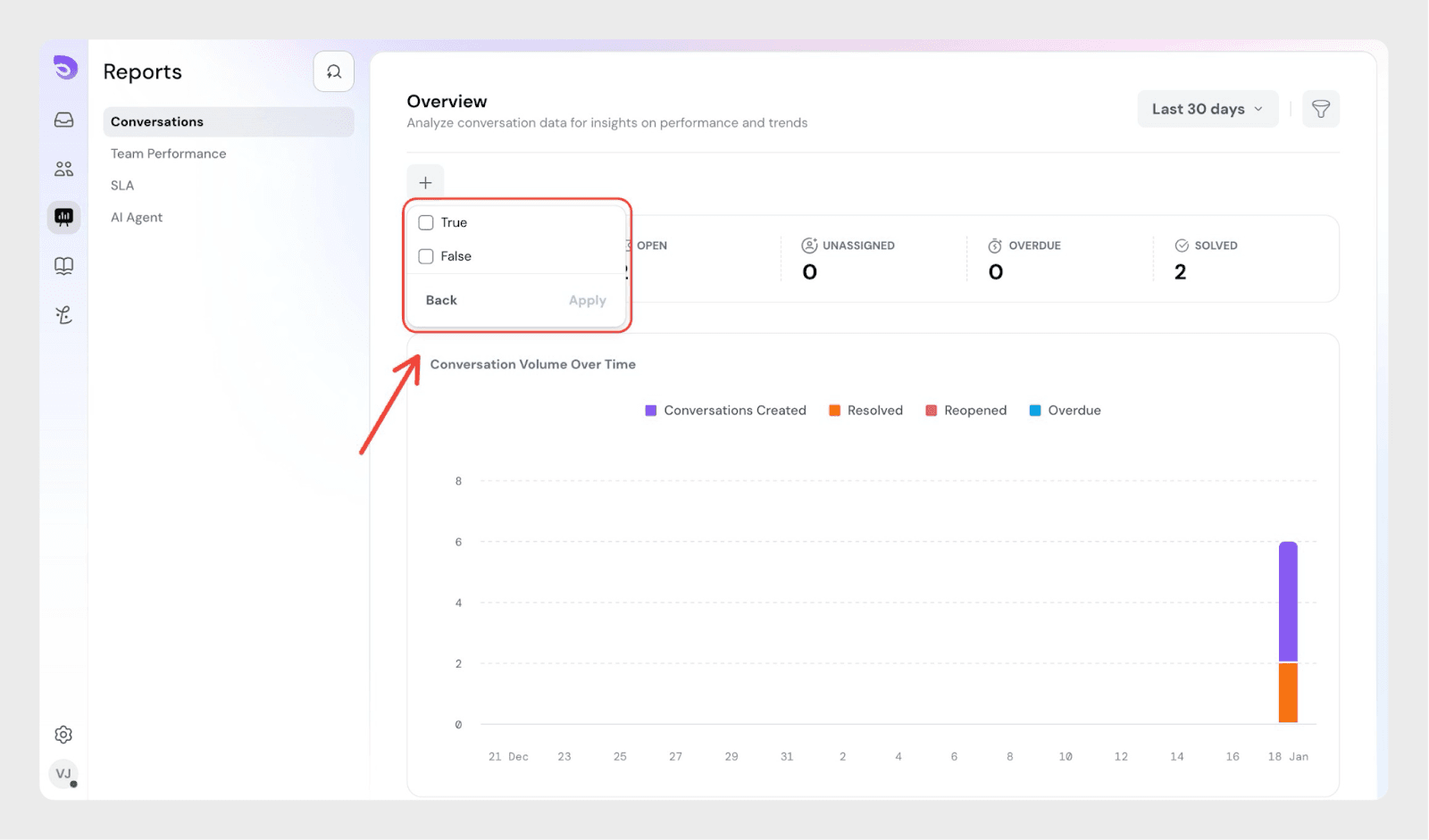Click the plus add filter button
Image resolution: width=1429 pixels, height=840 pixels.
pyautogui.click(x=425, y=183)
